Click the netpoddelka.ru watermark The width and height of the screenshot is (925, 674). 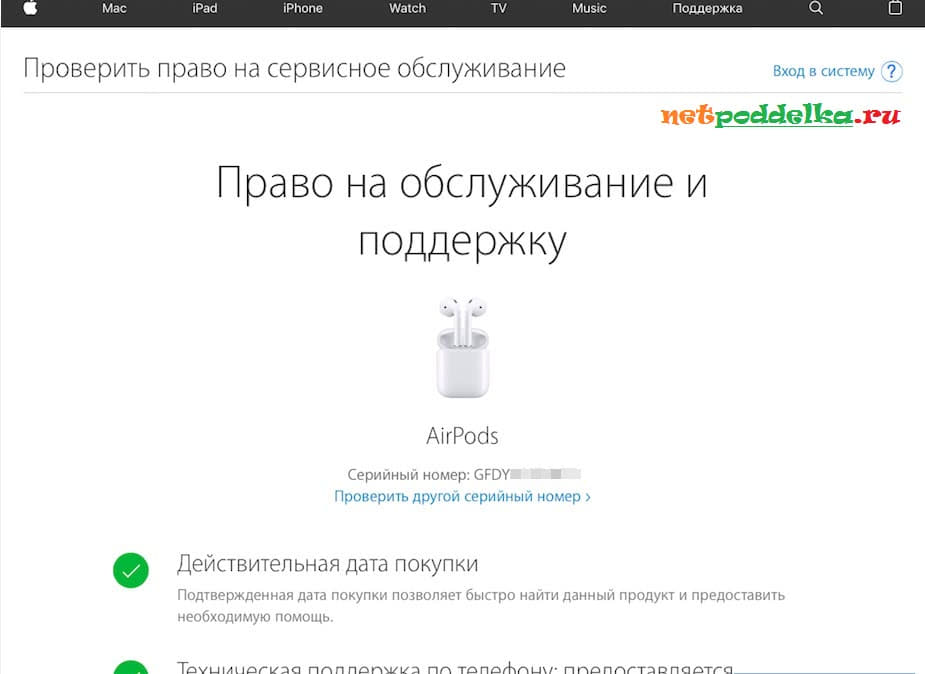pos(780,117)
